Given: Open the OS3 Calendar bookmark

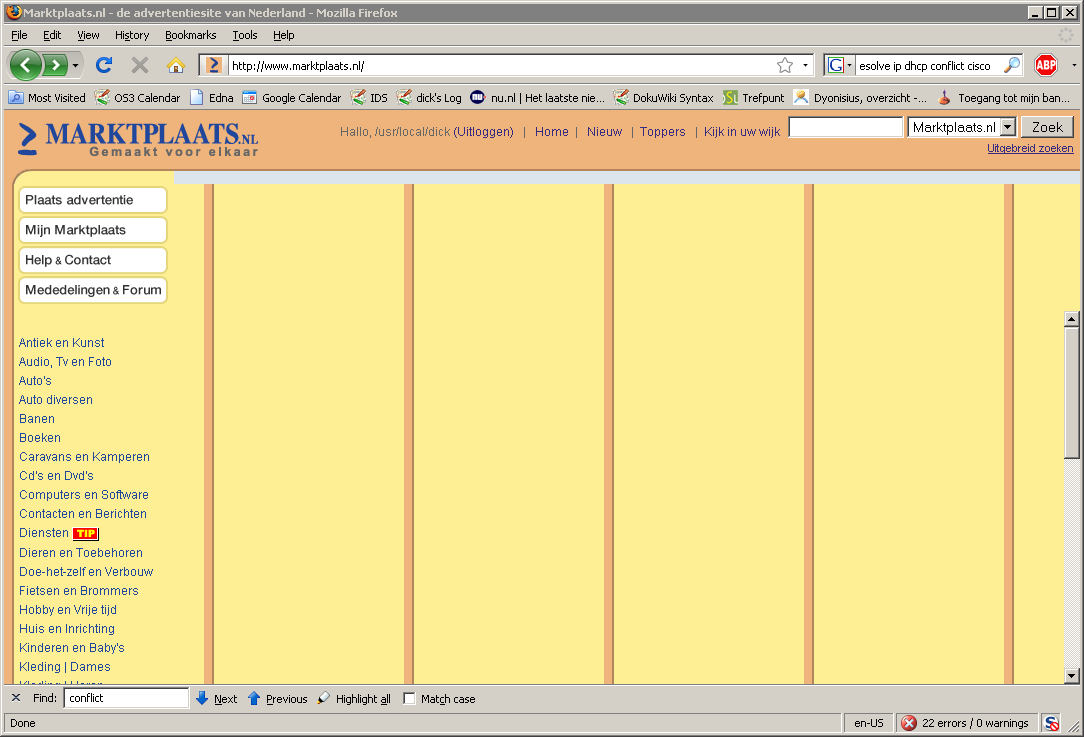Looking at the screenshot, I should click(138, 97).
